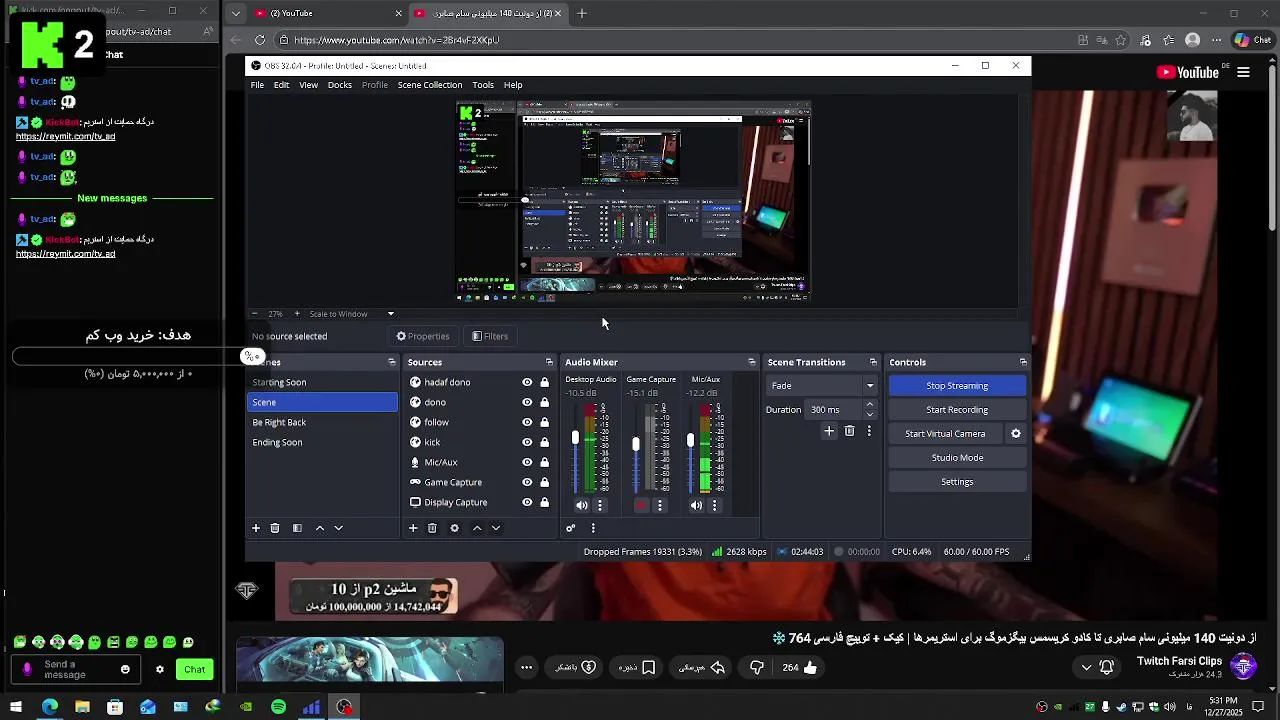Image resolution: width=1280 pixels, height=720 pixels.
Task: Open the OBS View menu
Action: (309, 85)
